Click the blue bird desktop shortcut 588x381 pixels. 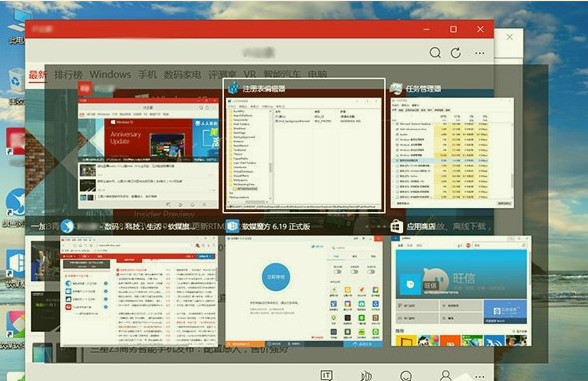(16, 202)
